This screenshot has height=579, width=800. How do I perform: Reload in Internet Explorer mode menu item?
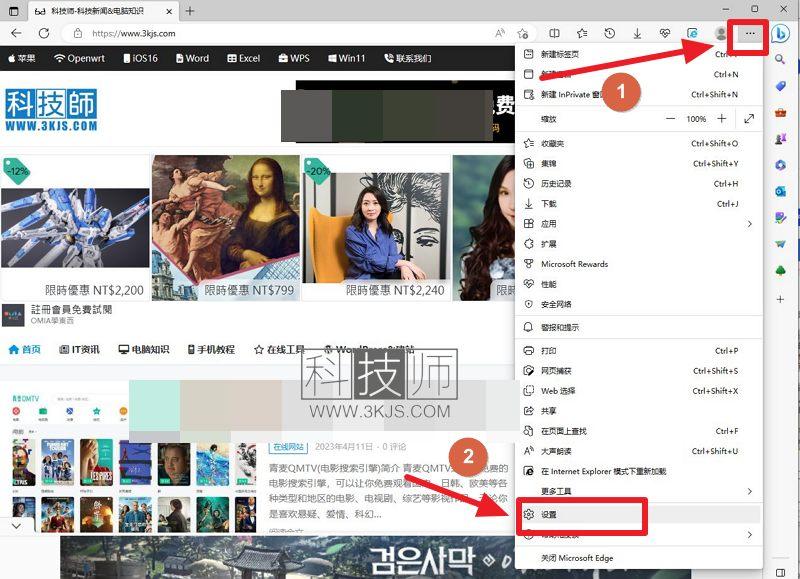pyautogui.click(x=638, y=471)
